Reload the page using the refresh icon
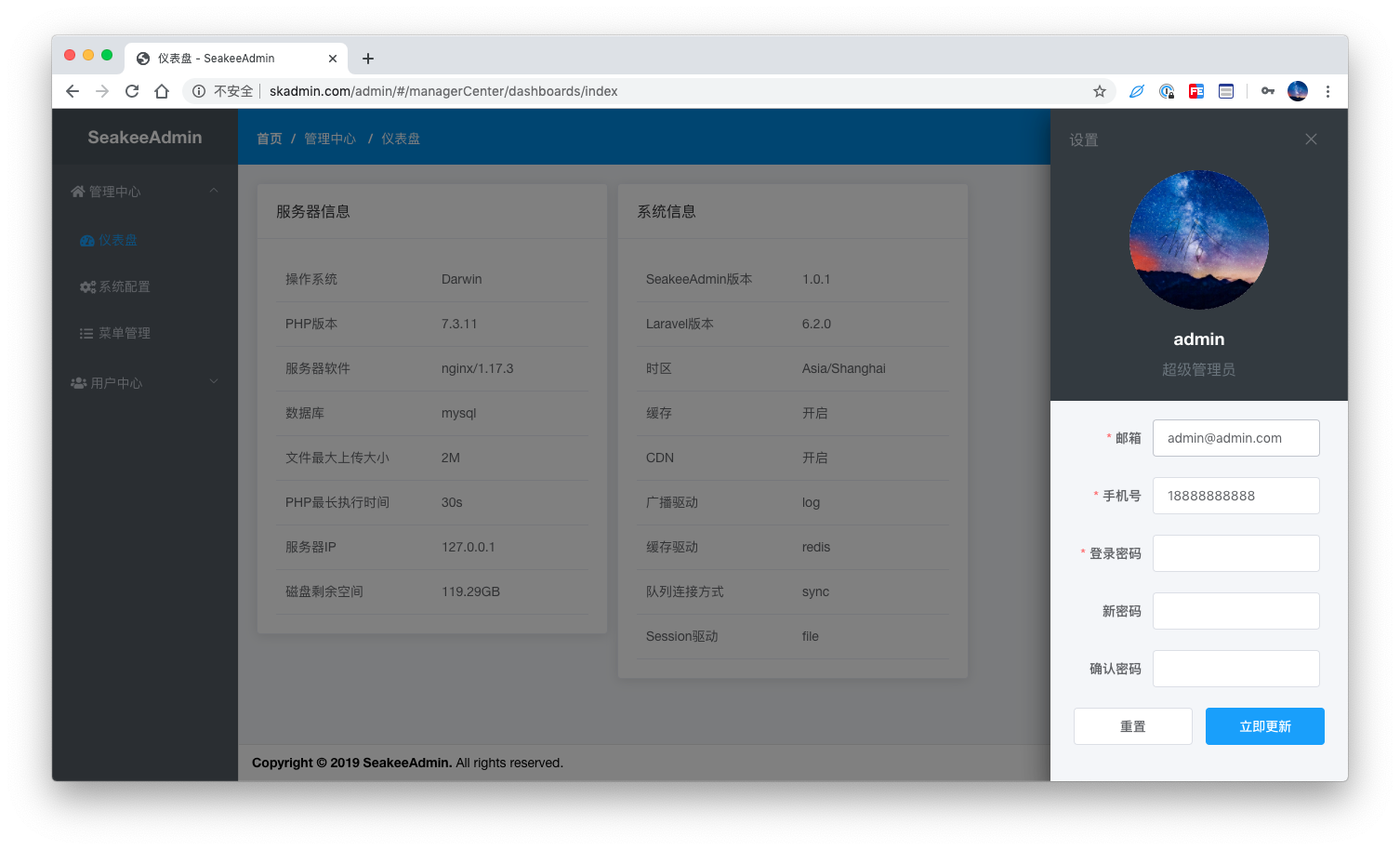Image resolution: width=1400 pixels, height=850 pixels. tap(132, 91)
